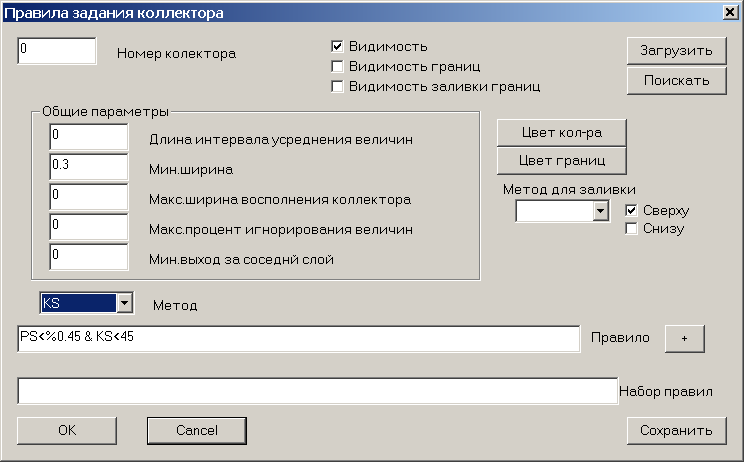744x462 pixels.
Task: Click the Cancel button
Action: [x=197, y=431]
